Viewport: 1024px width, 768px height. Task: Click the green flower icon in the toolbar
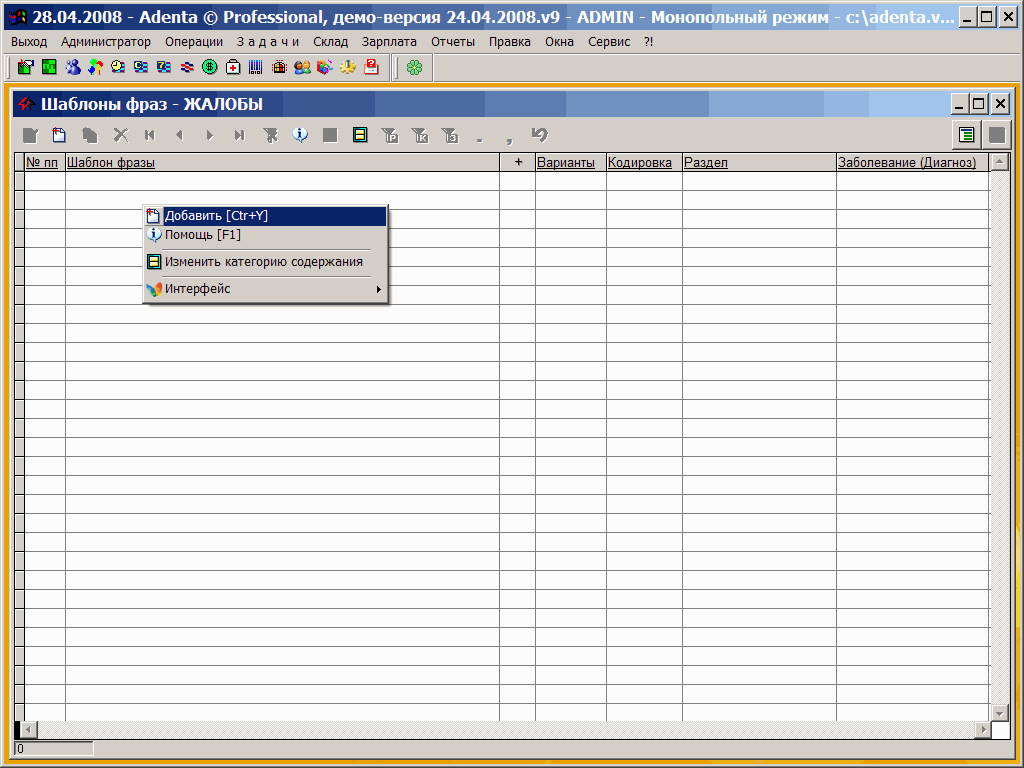coord(414,67)
